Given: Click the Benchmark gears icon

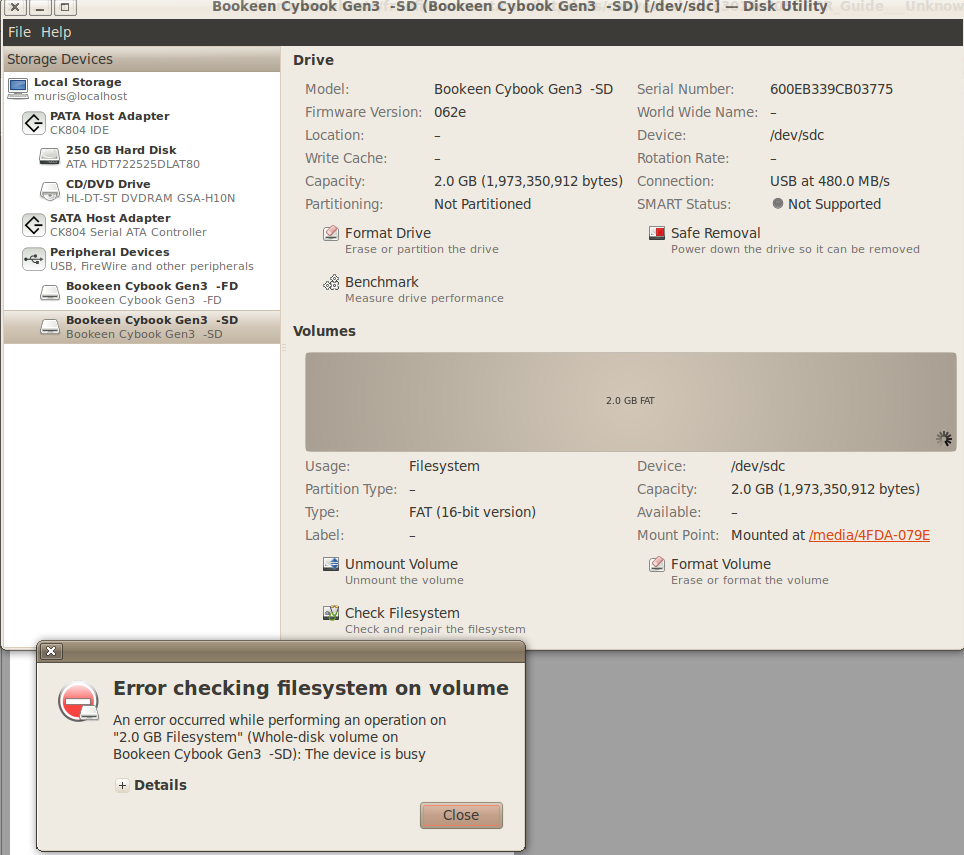Looking at the screenshot, I should point(331,282).
